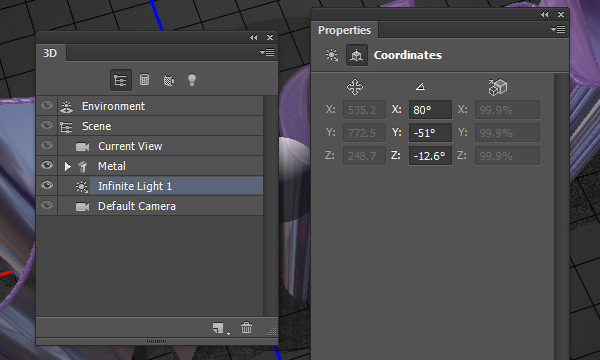Filter 3D panel by materials
600x360 pixels.
click(x=168, y=80)
